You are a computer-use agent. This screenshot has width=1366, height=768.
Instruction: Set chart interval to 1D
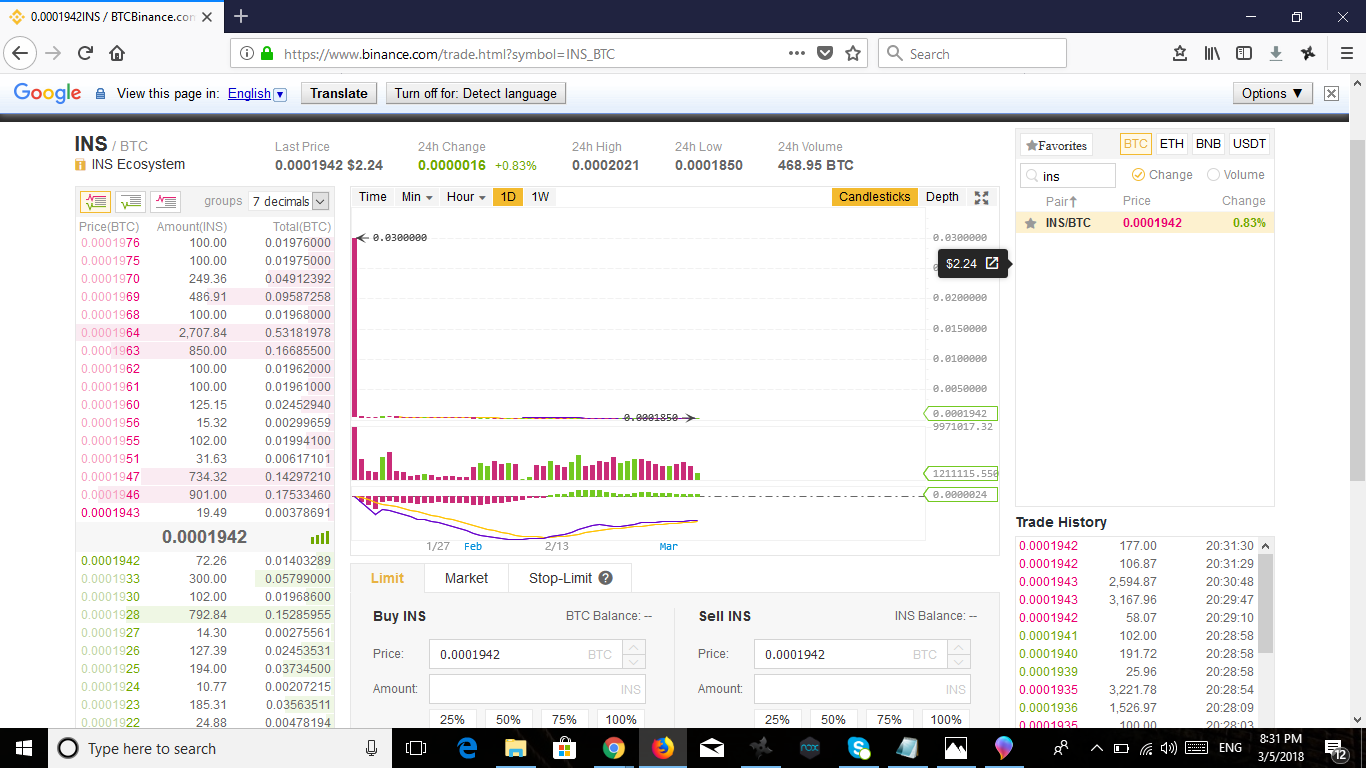click(508, 197)
